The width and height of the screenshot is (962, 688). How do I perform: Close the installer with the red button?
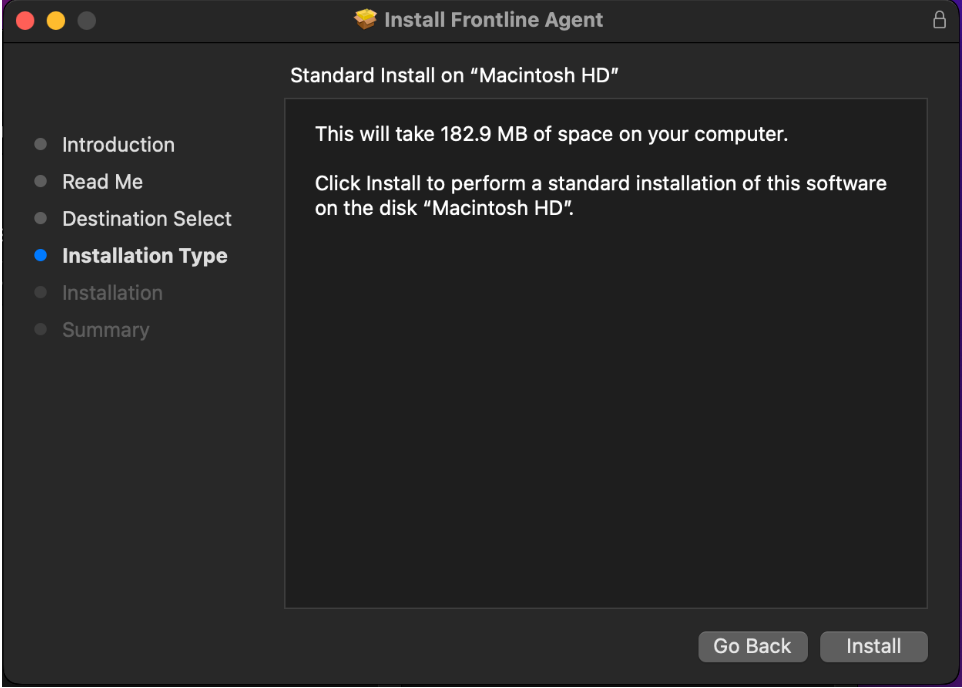tap(24, 20)
